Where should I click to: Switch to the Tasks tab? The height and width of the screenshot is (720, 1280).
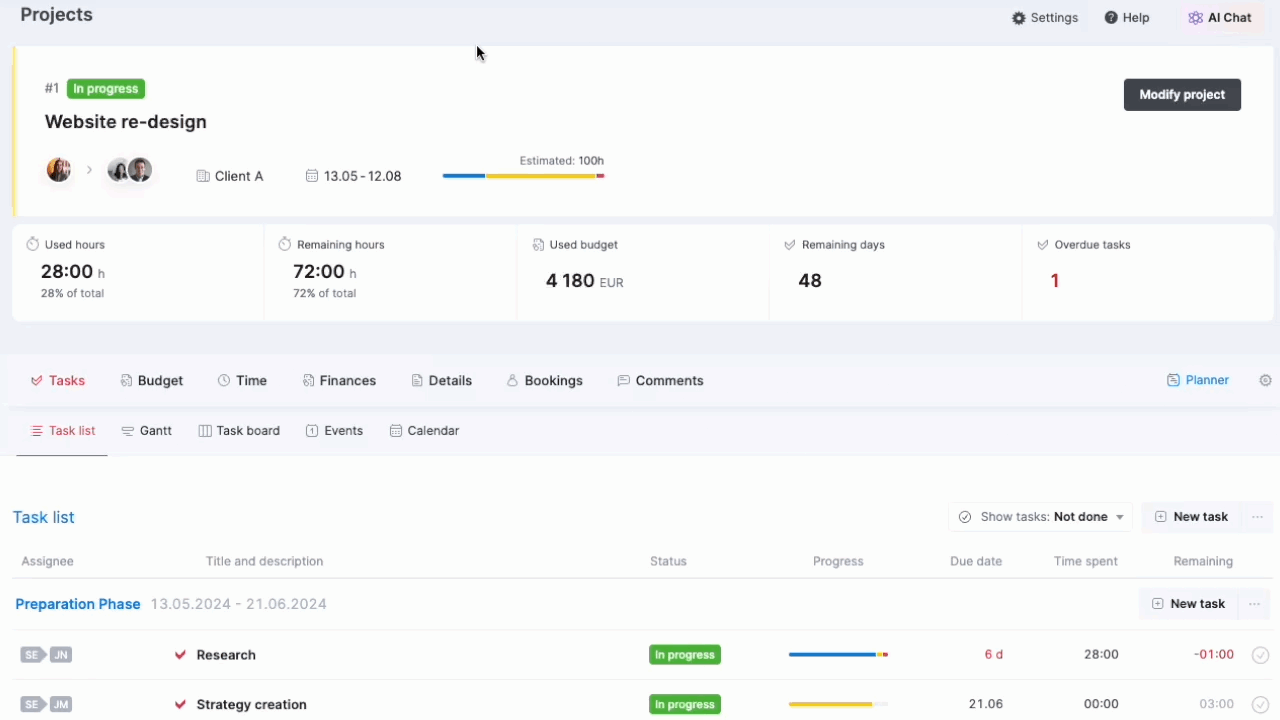coord(58,381)
